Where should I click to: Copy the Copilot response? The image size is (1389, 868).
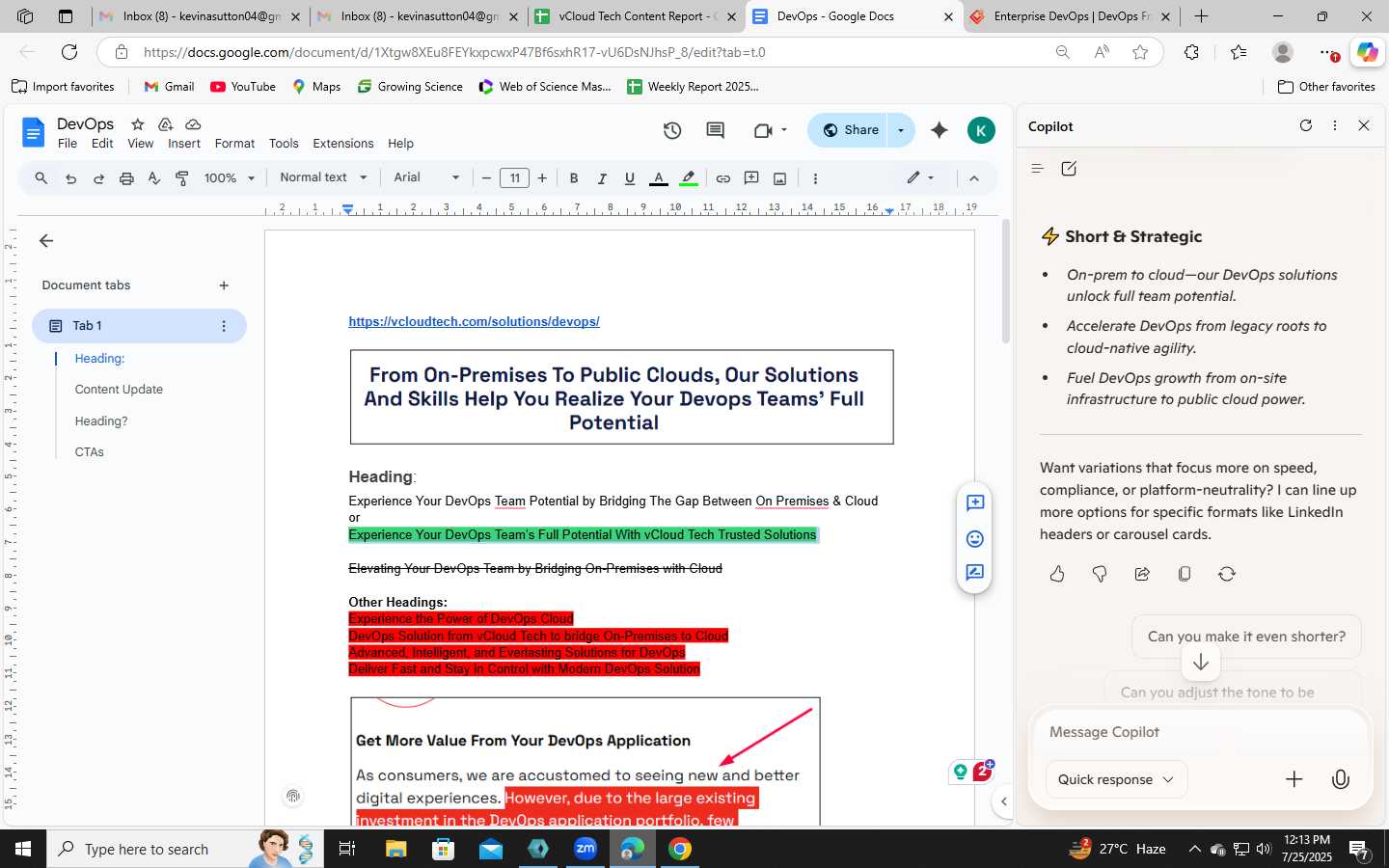tap(1185, 574)
